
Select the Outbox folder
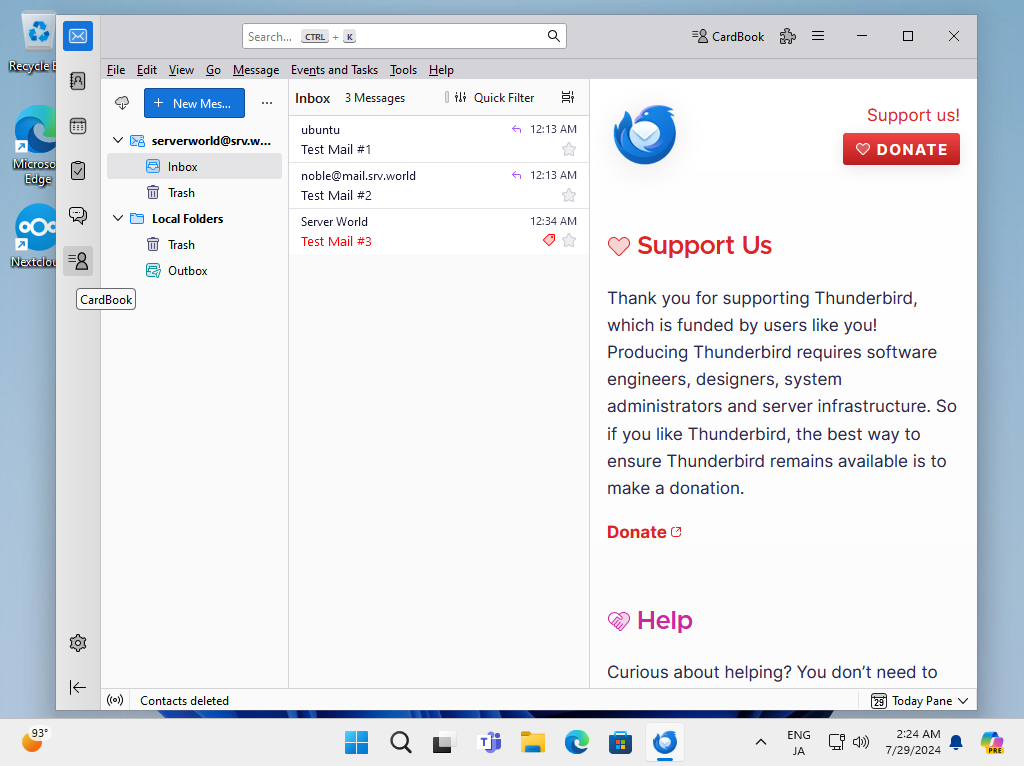pos(195,270)
